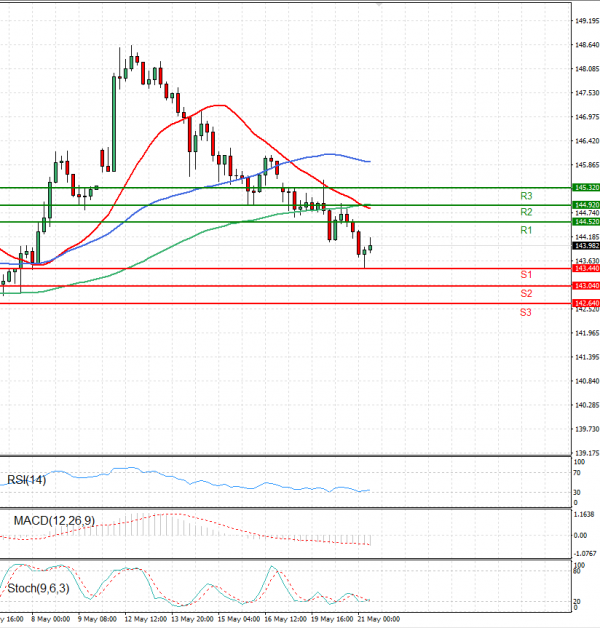Select the S1 support label
The height and width of the screenshot is (628, 600).
pyautogui.click(x=525, y=274)
